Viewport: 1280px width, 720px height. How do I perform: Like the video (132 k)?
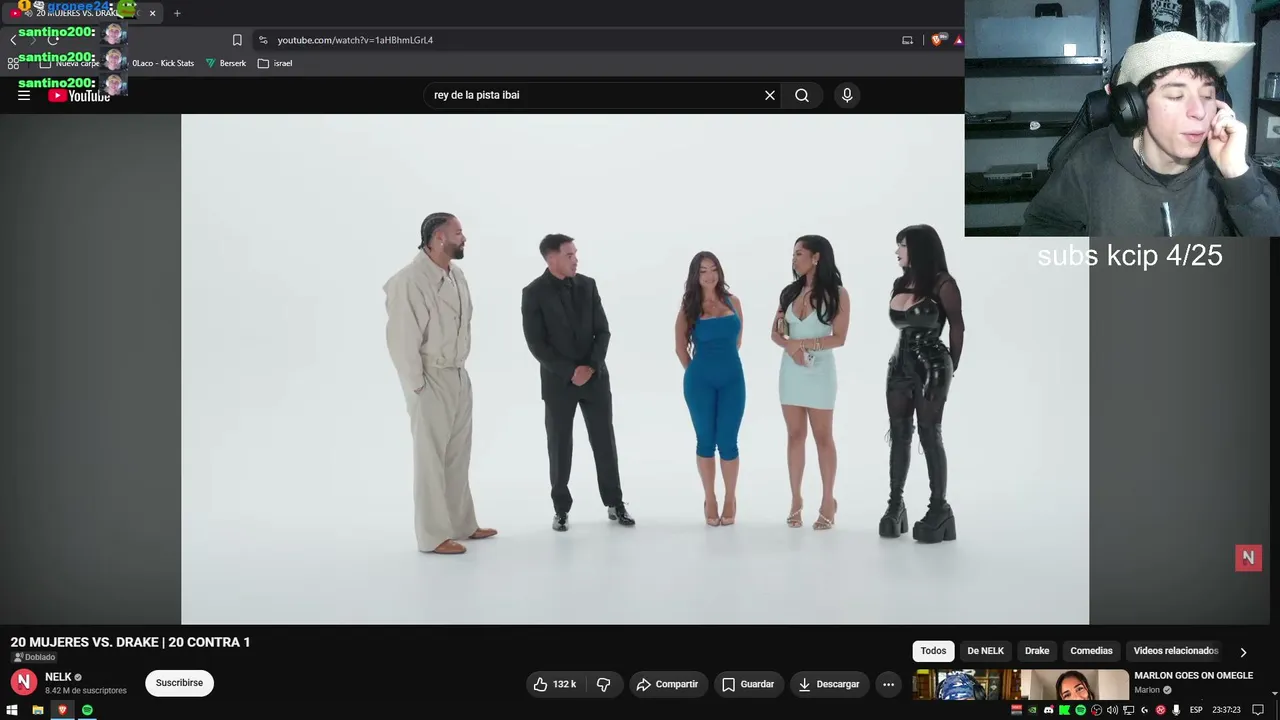pos(555,684)
